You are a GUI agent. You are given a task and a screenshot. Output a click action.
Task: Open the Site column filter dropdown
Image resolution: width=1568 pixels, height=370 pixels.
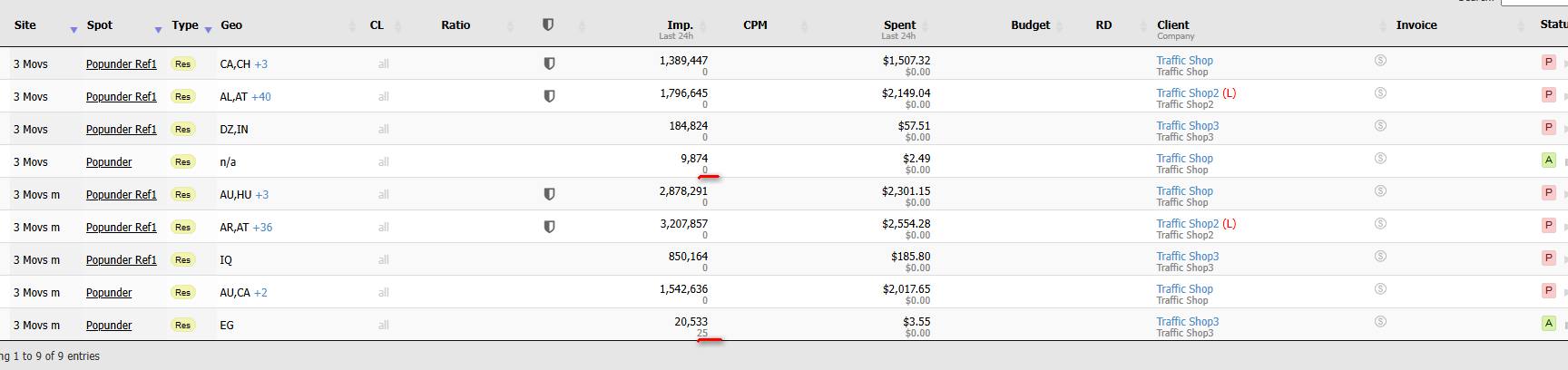click(73, 30)
